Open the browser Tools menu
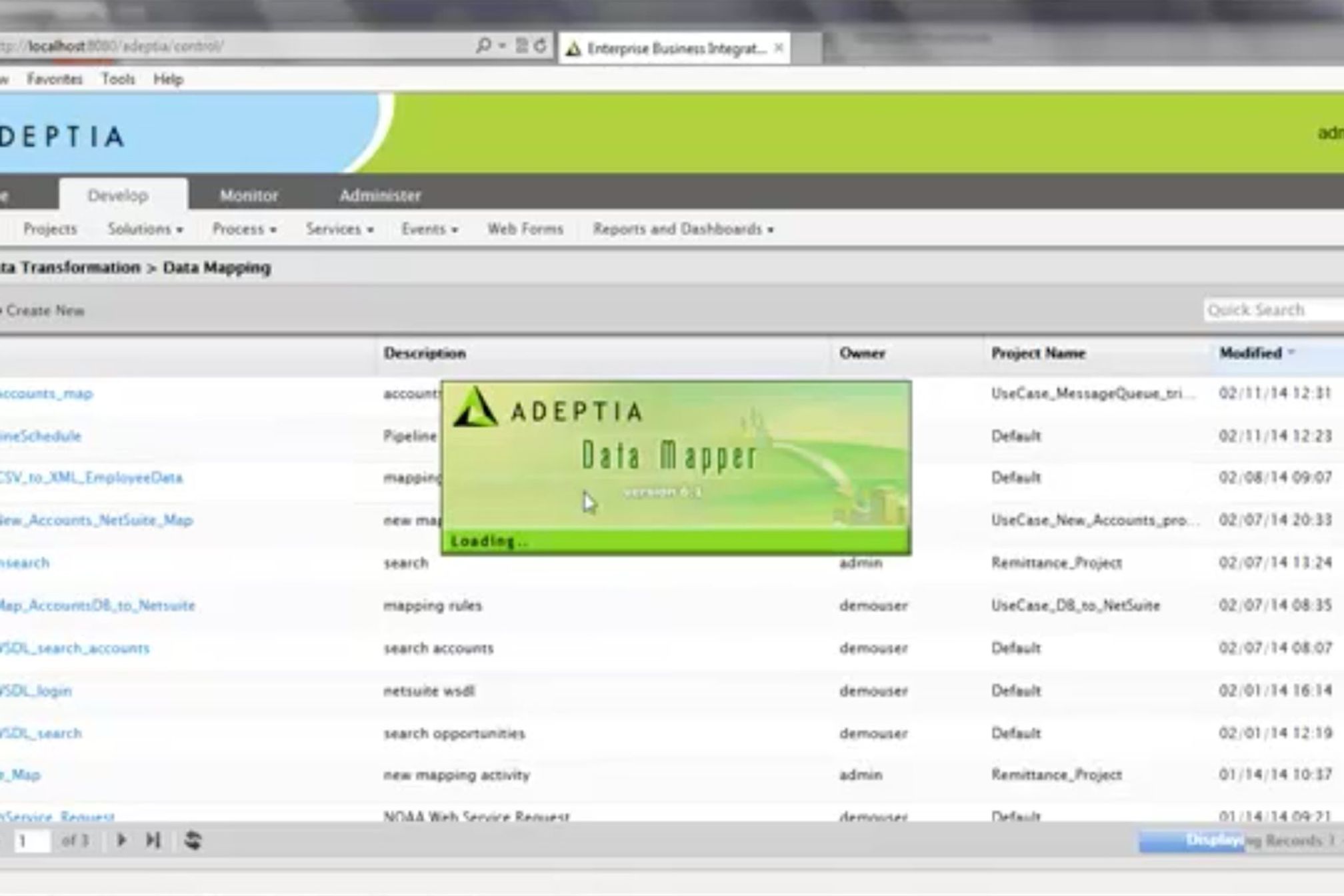The height and width of the screenshot is (896, 1344). pos(118,79)
